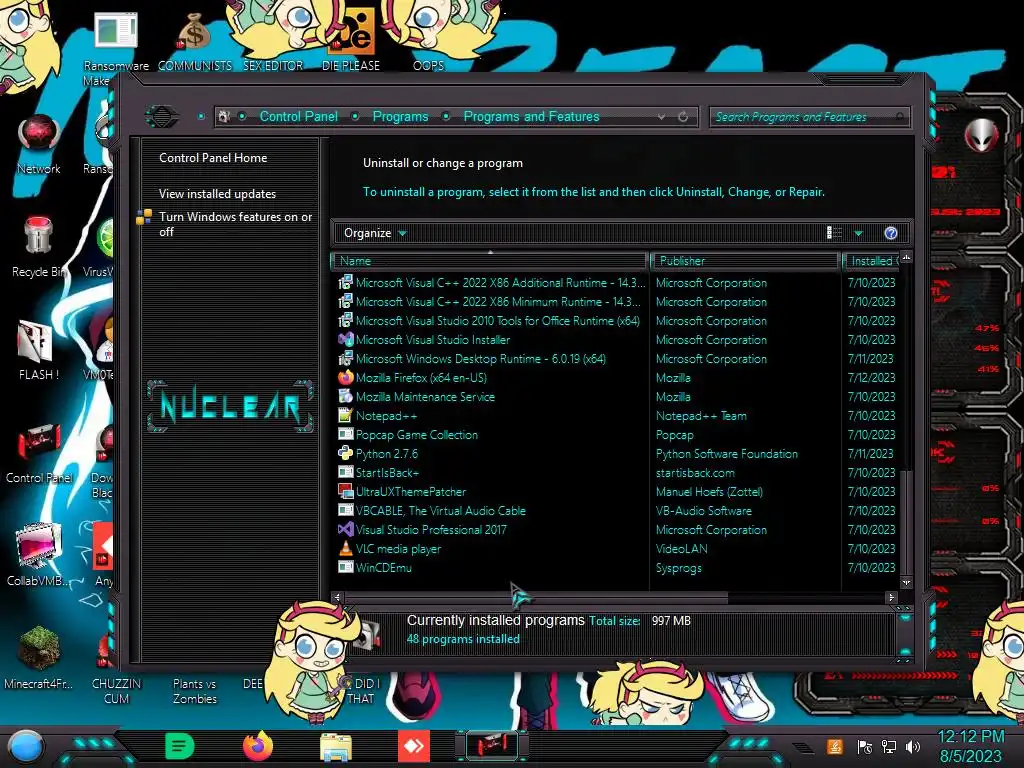Click the horizontal scrollbar right arrow
Screen dimensions: 1024x768
pyautogui.click(x=891, y=597)
